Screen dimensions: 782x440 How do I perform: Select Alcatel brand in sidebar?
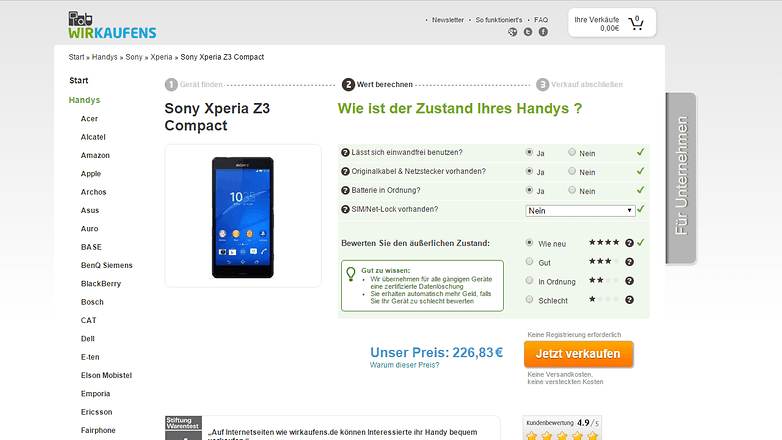pyautogui.click(x=93, y=137)
